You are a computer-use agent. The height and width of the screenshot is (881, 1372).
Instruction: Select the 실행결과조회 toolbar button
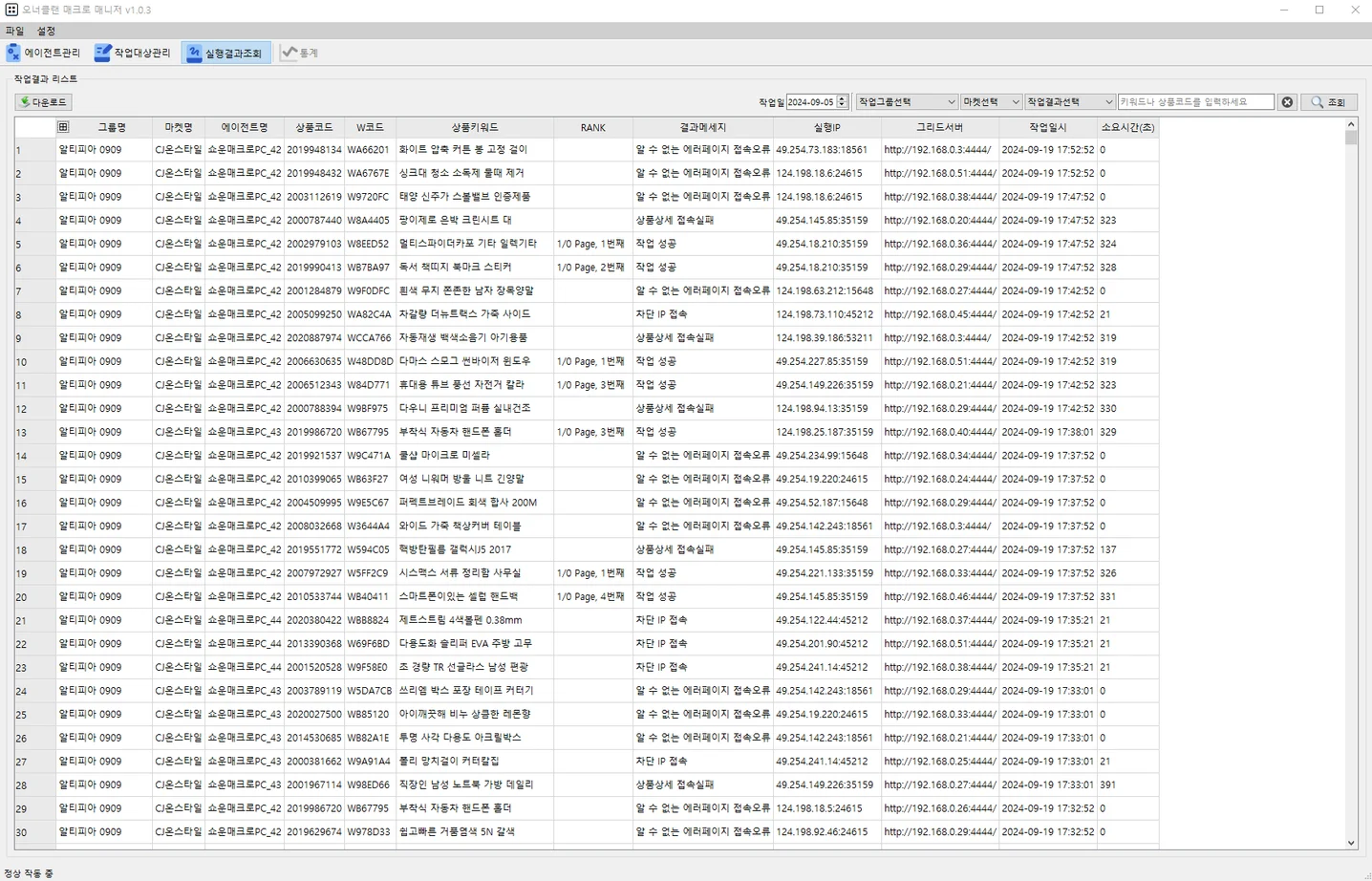225,53
